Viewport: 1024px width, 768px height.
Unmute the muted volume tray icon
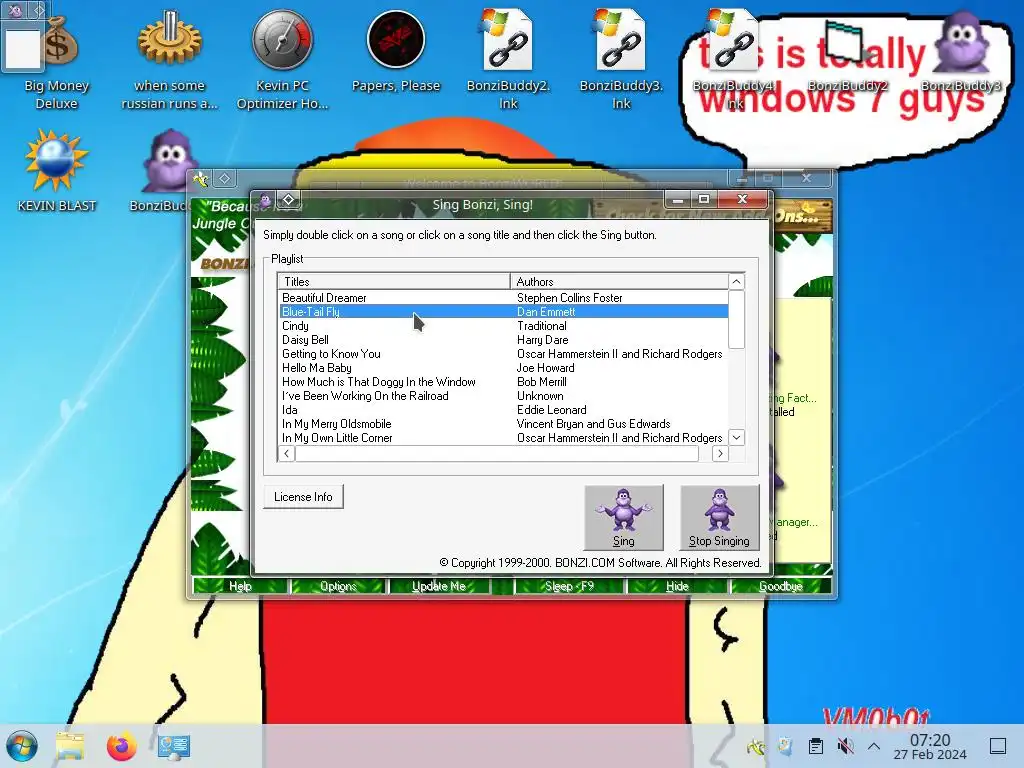[x=845, y=746]
